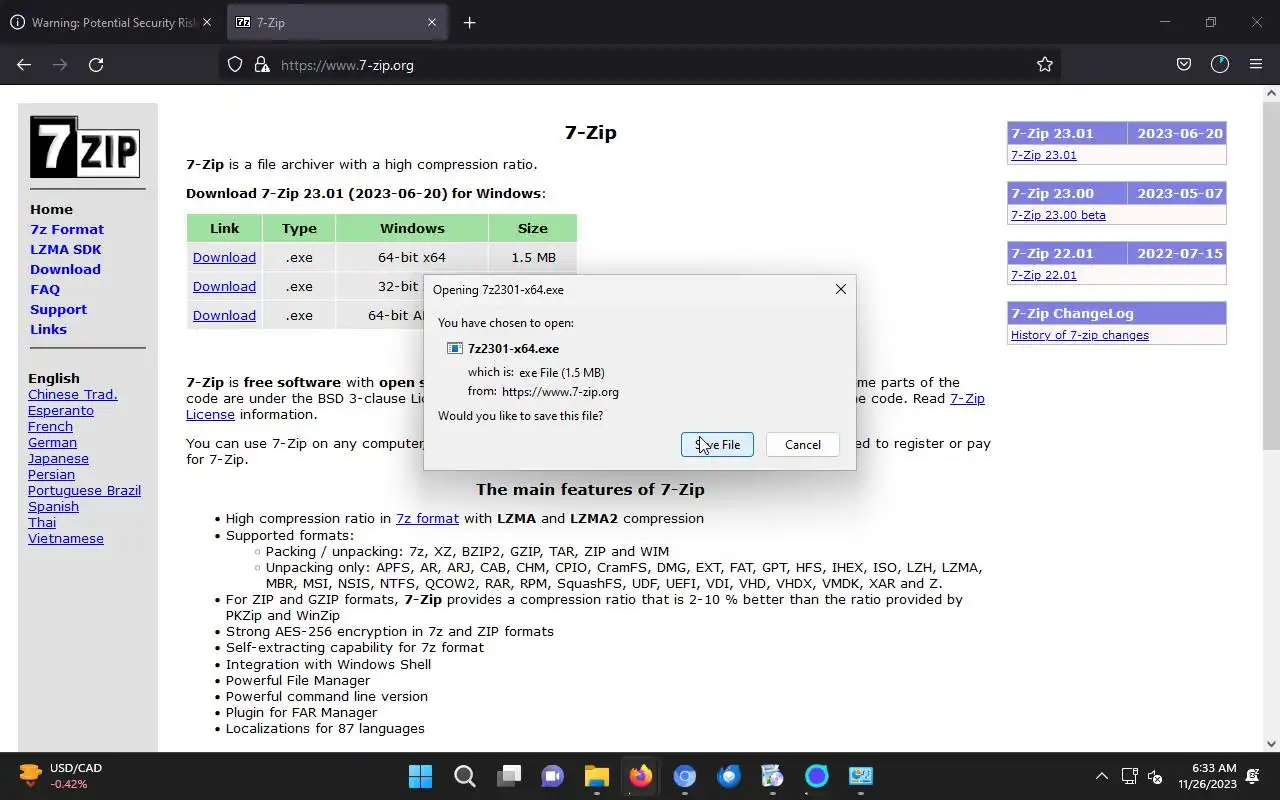Open the Save to Pocket icon
Viewport: 1280px width, 800px height.
pos(1184,65)
